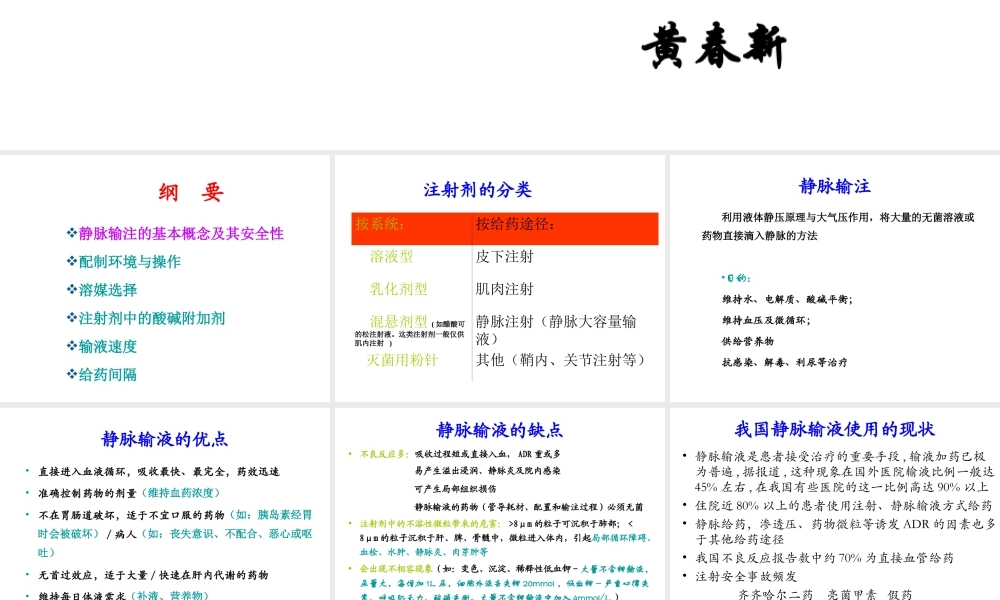1000x600 pixels.
Task: Open the 我国静脉输液使用的现状 slide thumbnail
Action: [x=835, y=504]
